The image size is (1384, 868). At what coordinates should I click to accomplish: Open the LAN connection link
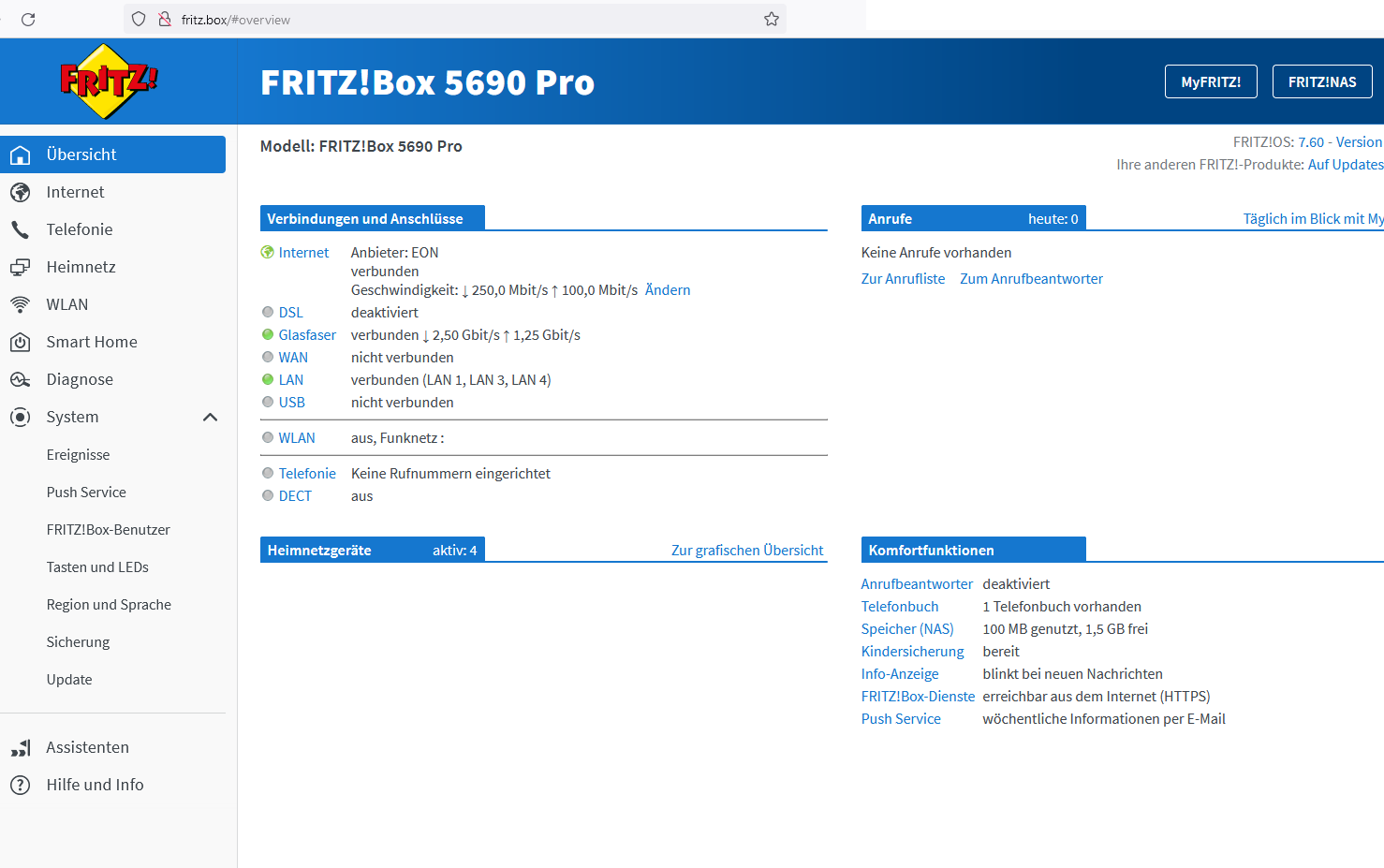(x=291, y=380)
